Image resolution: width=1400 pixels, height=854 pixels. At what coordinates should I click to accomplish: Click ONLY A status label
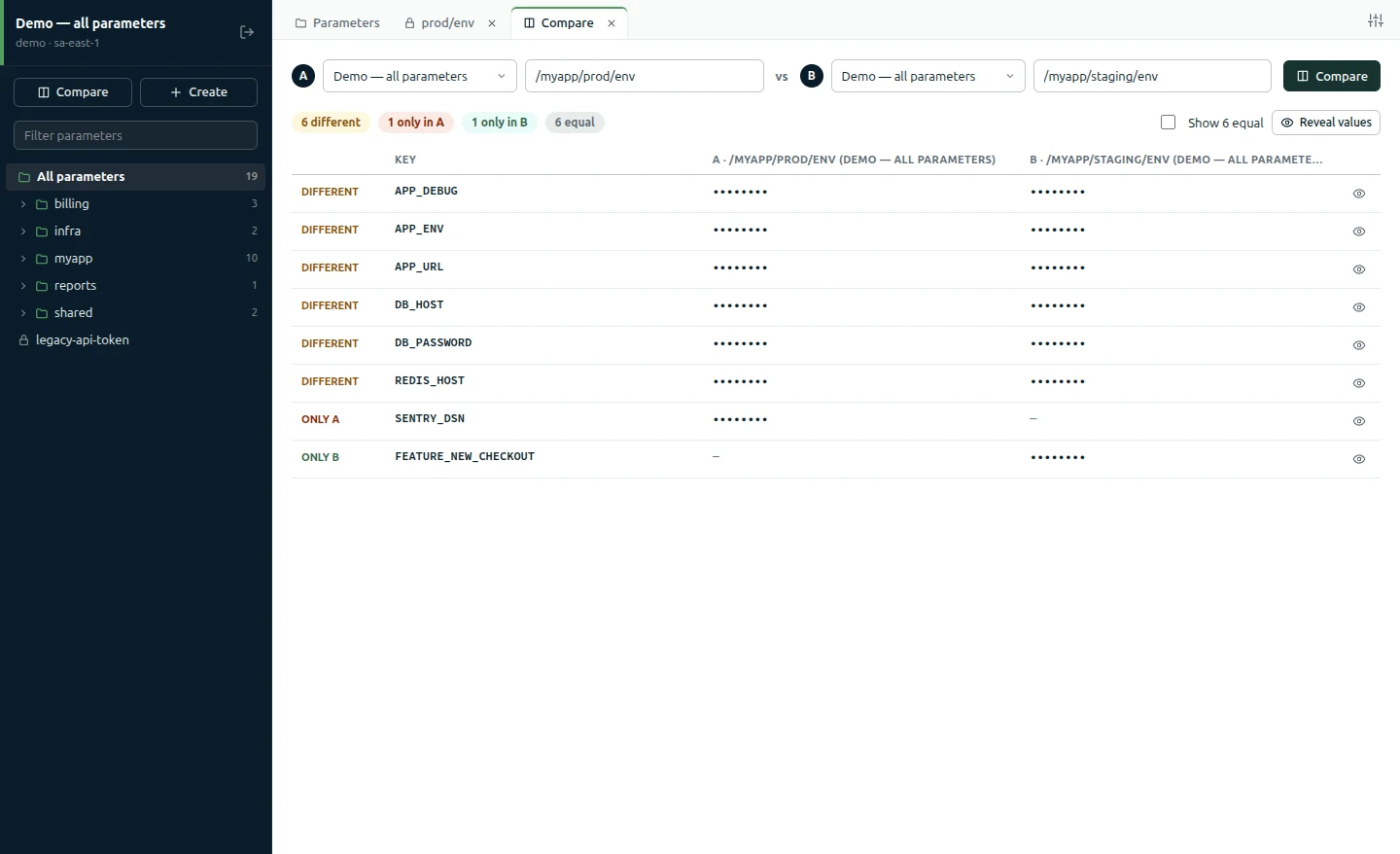320,420
